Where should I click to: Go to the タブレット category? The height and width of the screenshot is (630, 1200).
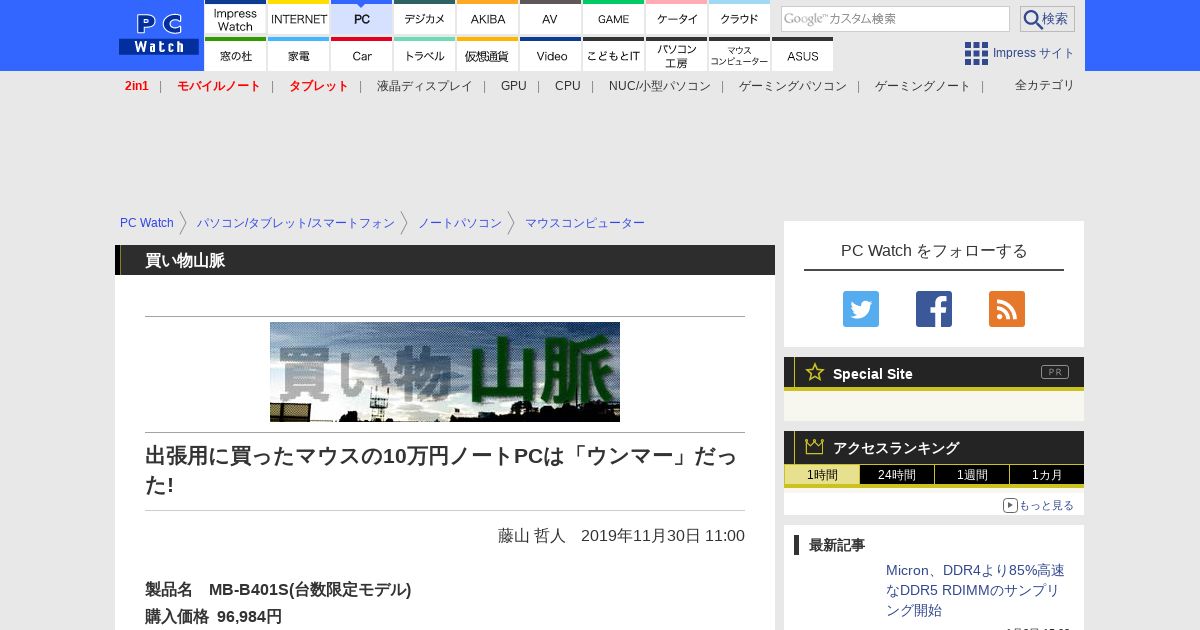(x=319, y=86)
